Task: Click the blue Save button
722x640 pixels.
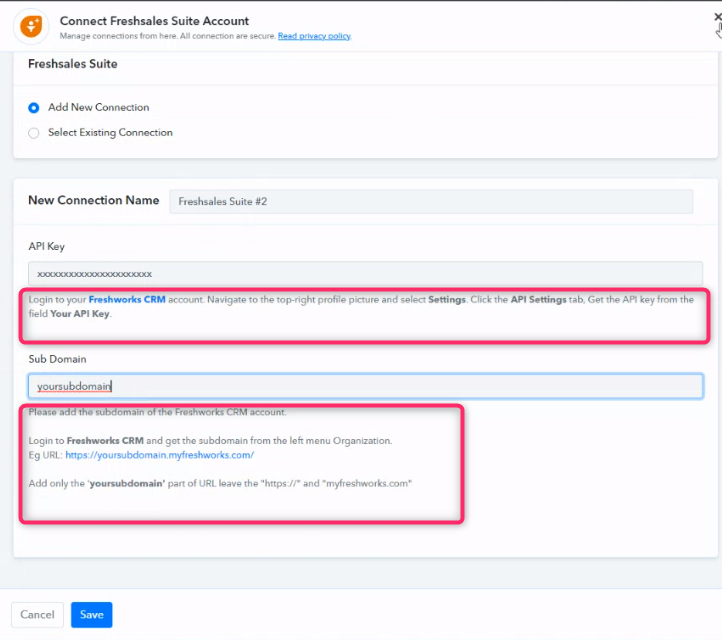Action: click(92, 615)
